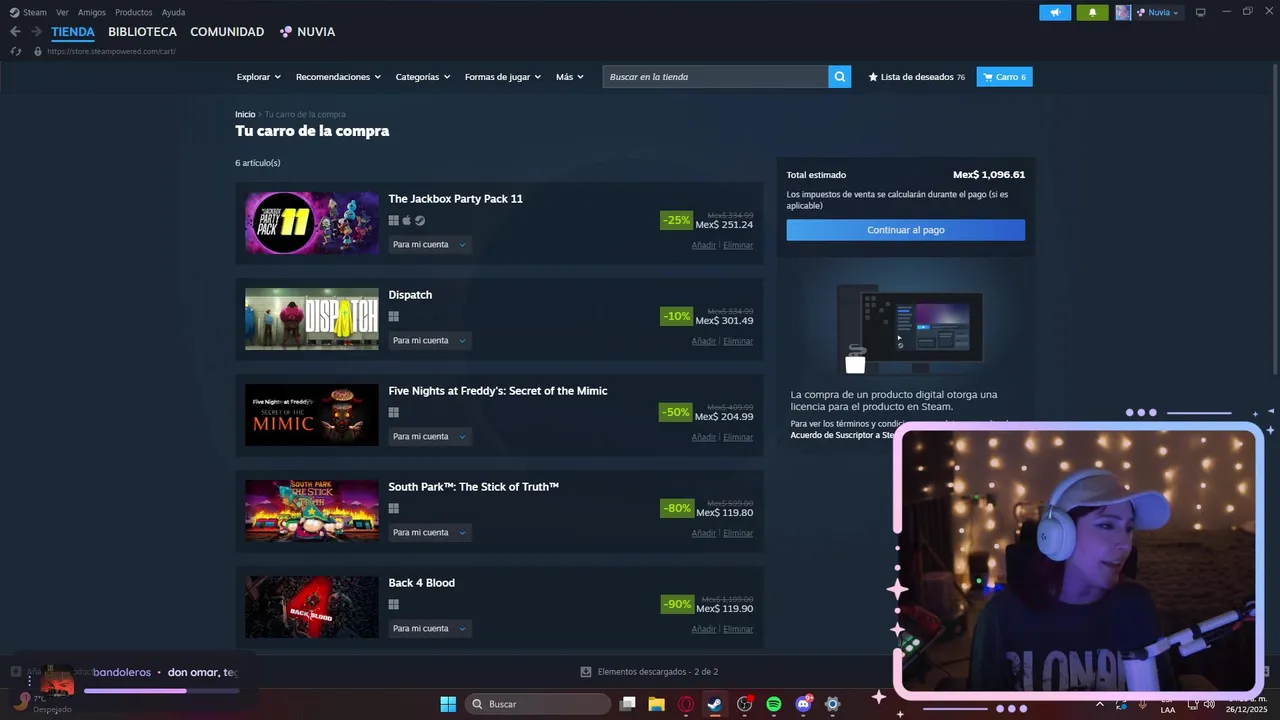This screenshot has width=1280, height=720.
Task: Expand the Recomendaciones dropdown
Action: [338, 77]
